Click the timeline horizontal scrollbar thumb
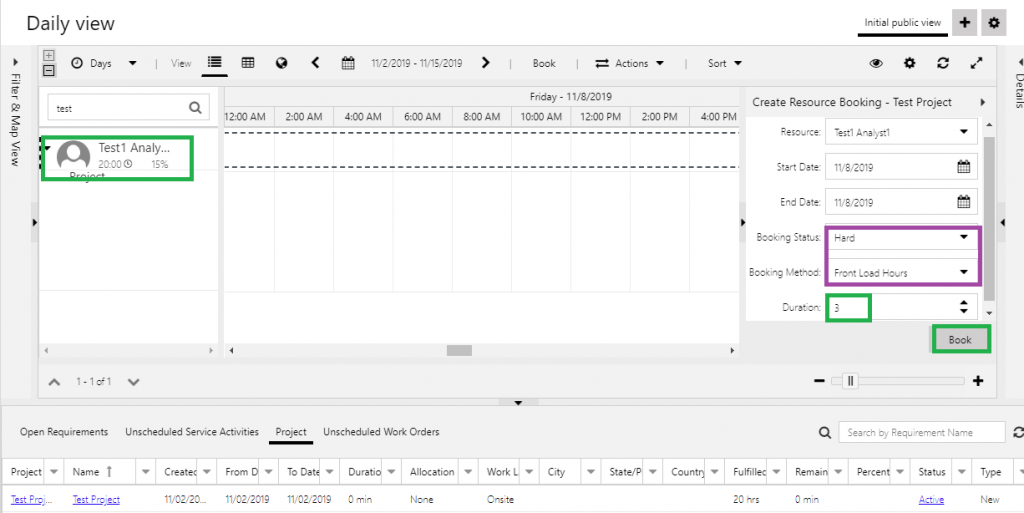The image size is (1024, 513). (459, 350)
